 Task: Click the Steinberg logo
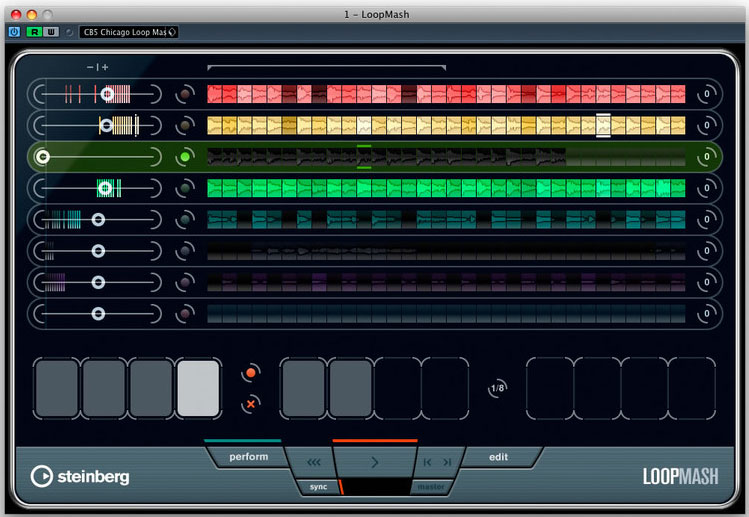pyautogui.click(x=80, y=476)
